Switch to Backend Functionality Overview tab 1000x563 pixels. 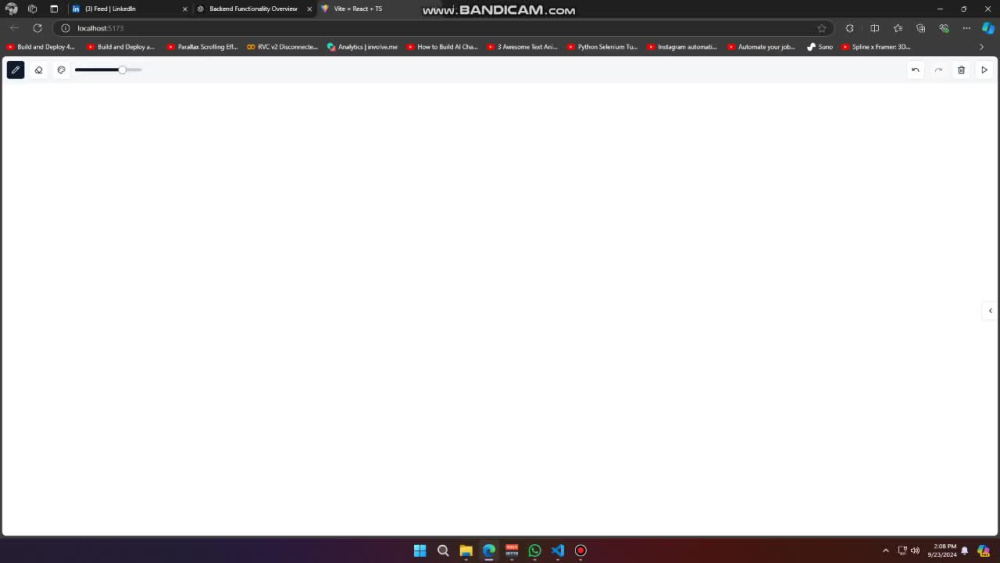(253, 9)
